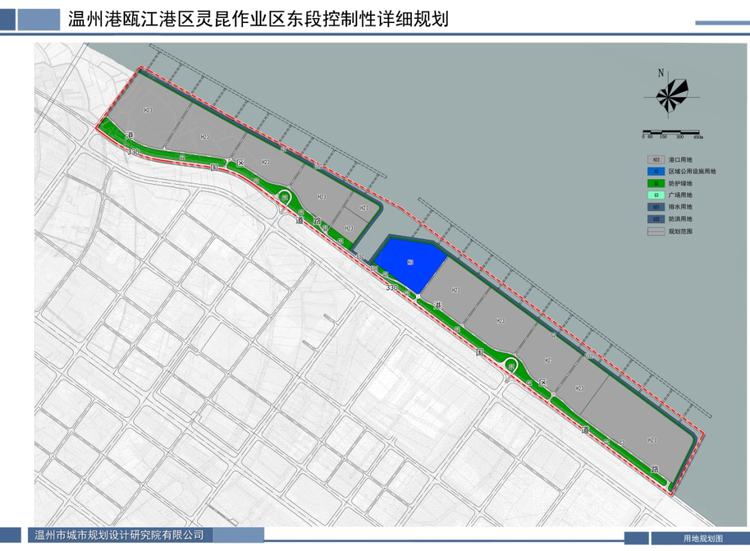Click the blue public facility parcel on map
Screen dimensions: 750x551
(408, 262)
